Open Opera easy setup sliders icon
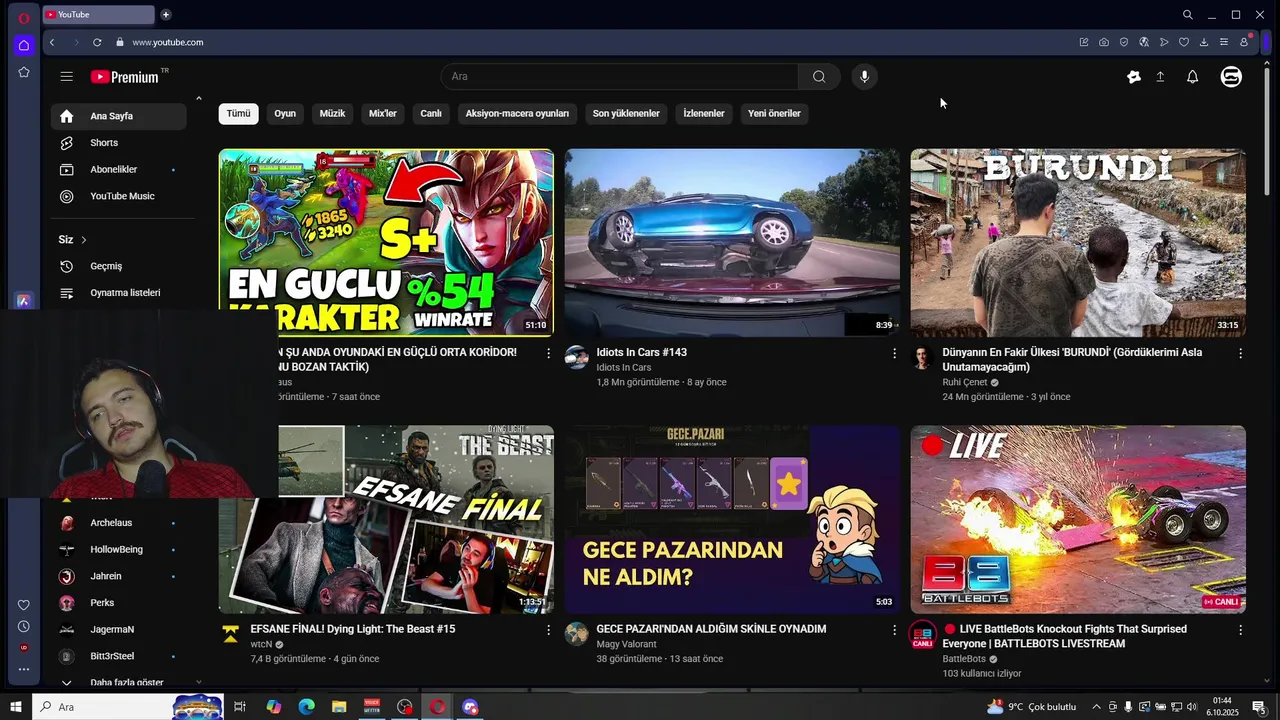The height and width of the screenshot is (720, 1280). click(1224, 42)
